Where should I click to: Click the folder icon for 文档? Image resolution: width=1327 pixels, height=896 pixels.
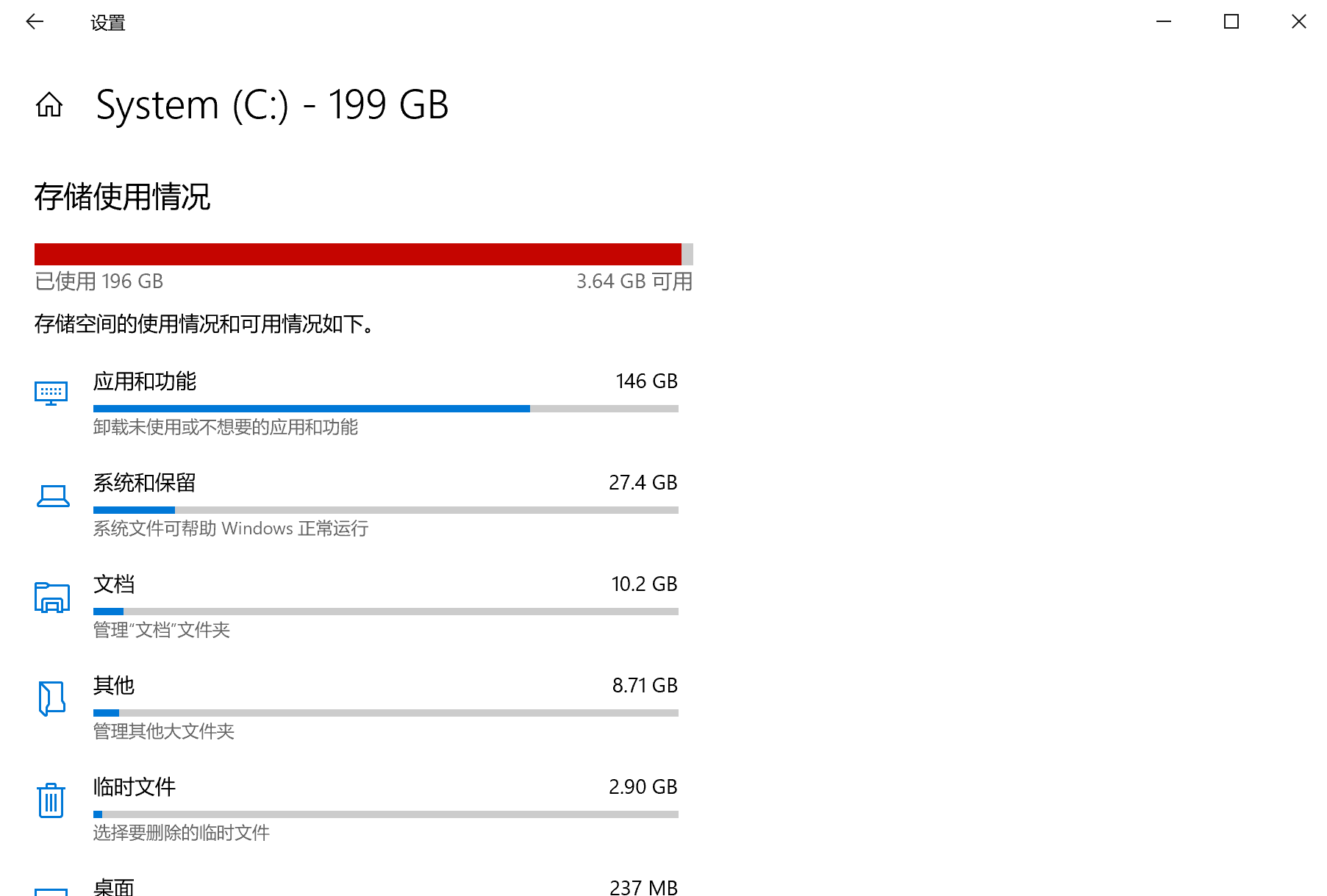[x=52, y=598]
